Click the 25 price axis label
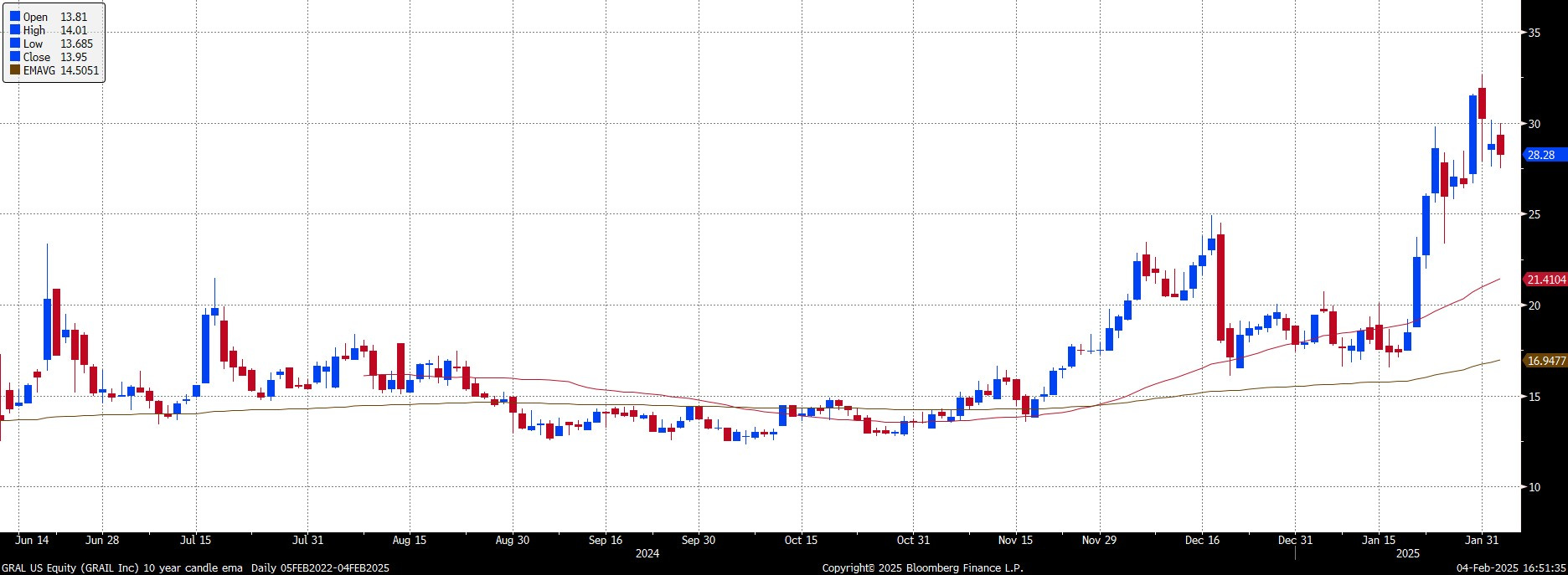The width and height of the screenshot is (1568, 575). click(x=1534, y=214)
